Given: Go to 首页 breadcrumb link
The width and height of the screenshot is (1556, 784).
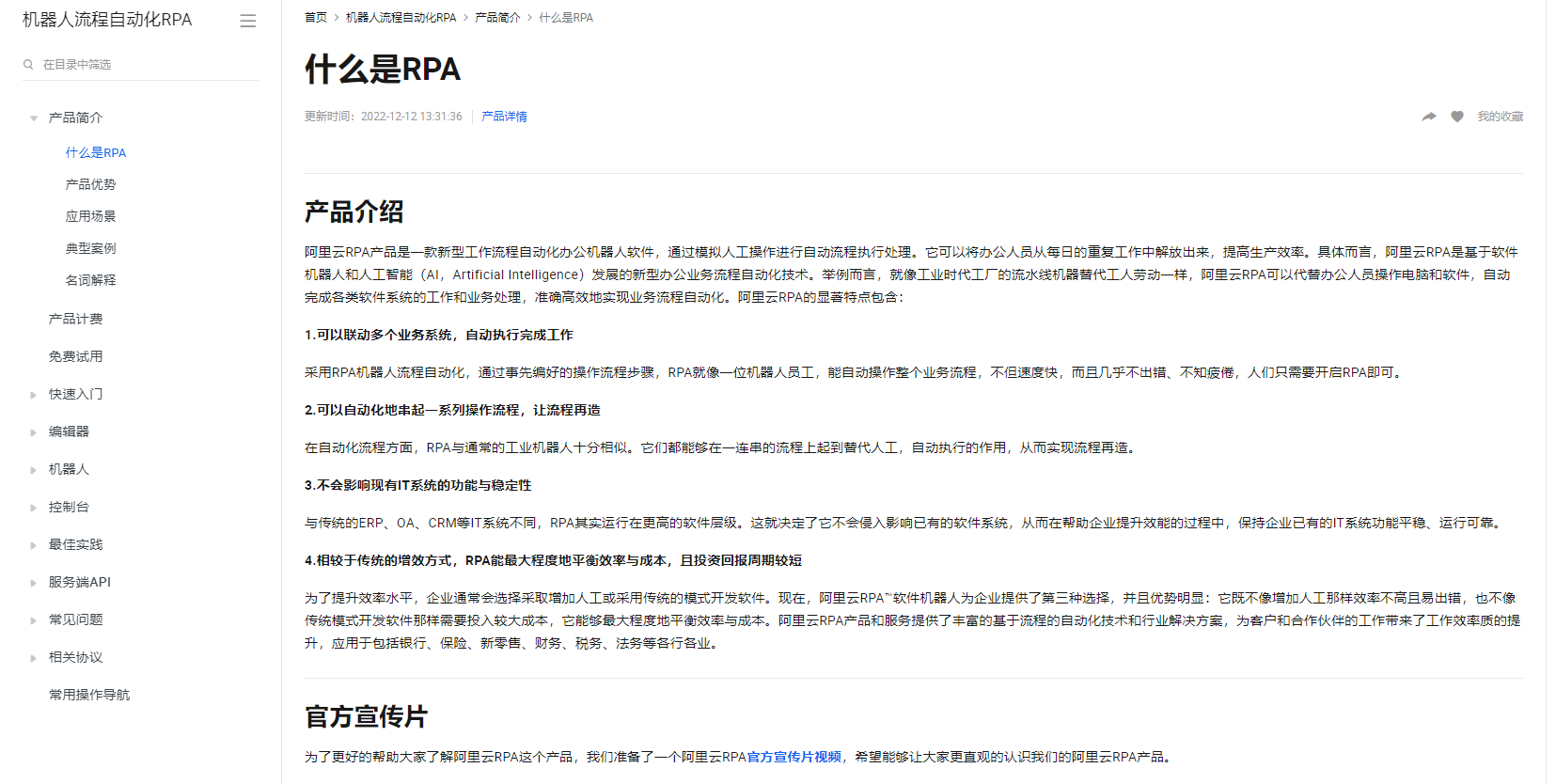Looking at the screenshot, I should (x=316, y=18).
